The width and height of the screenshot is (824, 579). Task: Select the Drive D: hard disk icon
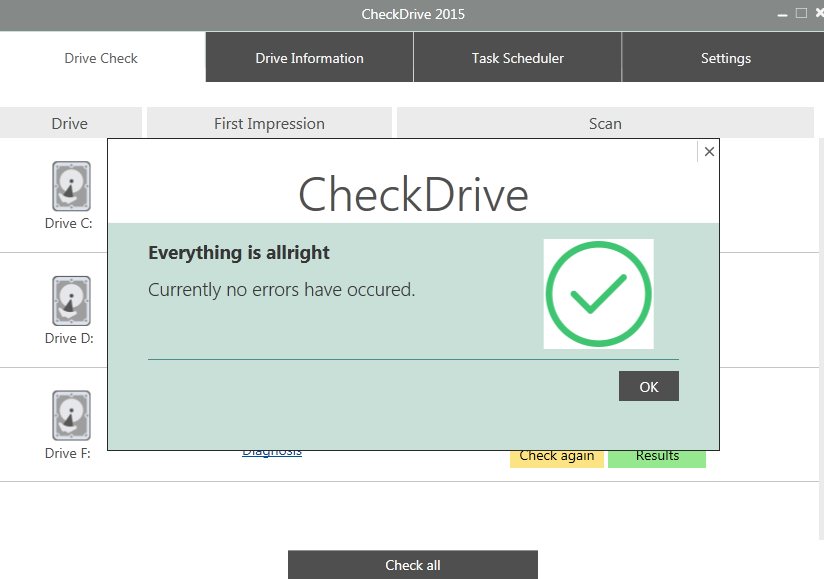click(71, 301)
